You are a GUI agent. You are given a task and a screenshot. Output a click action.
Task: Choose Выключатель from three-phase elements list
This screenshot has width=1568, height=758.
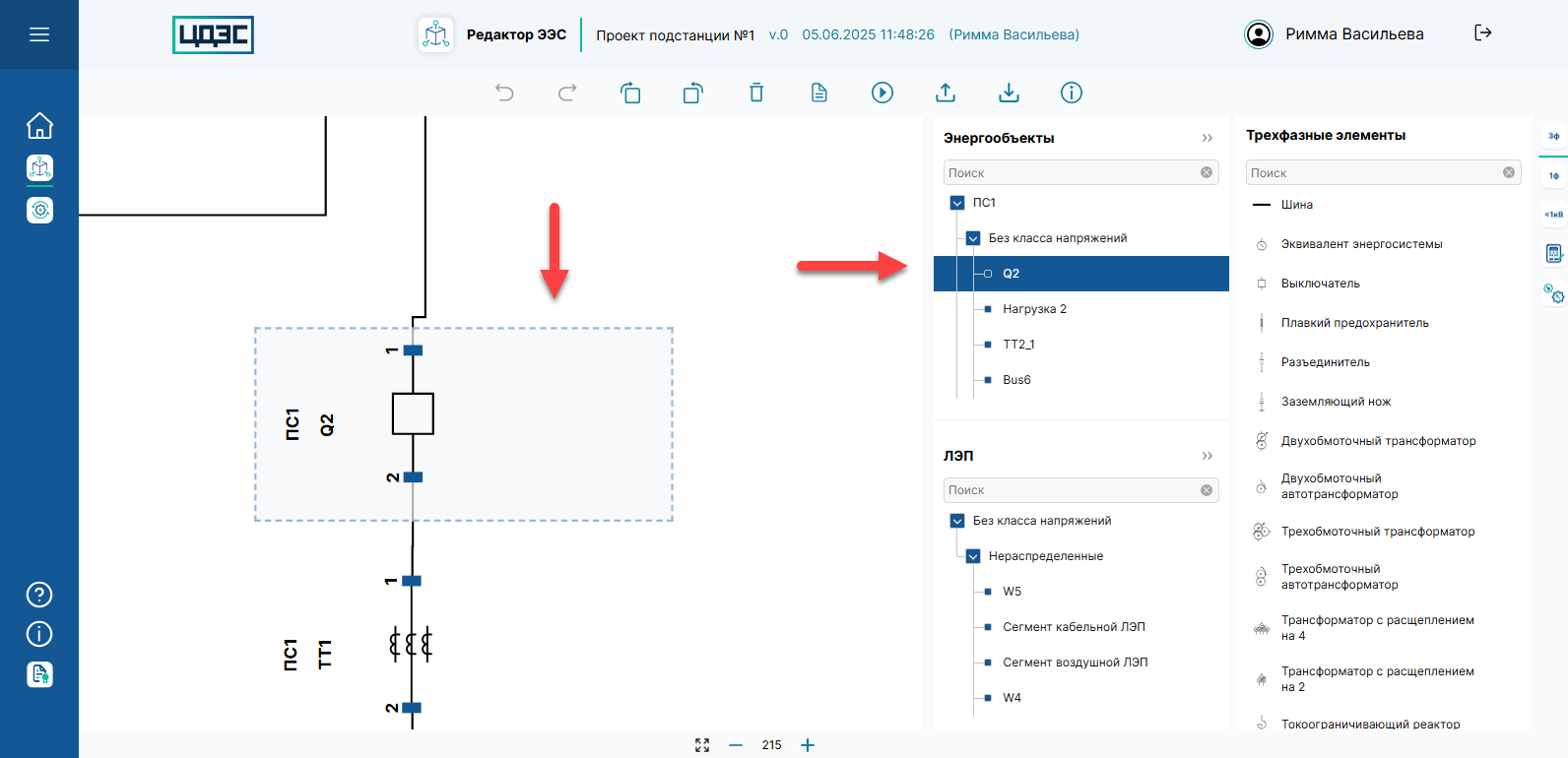tap(1320, 284)
